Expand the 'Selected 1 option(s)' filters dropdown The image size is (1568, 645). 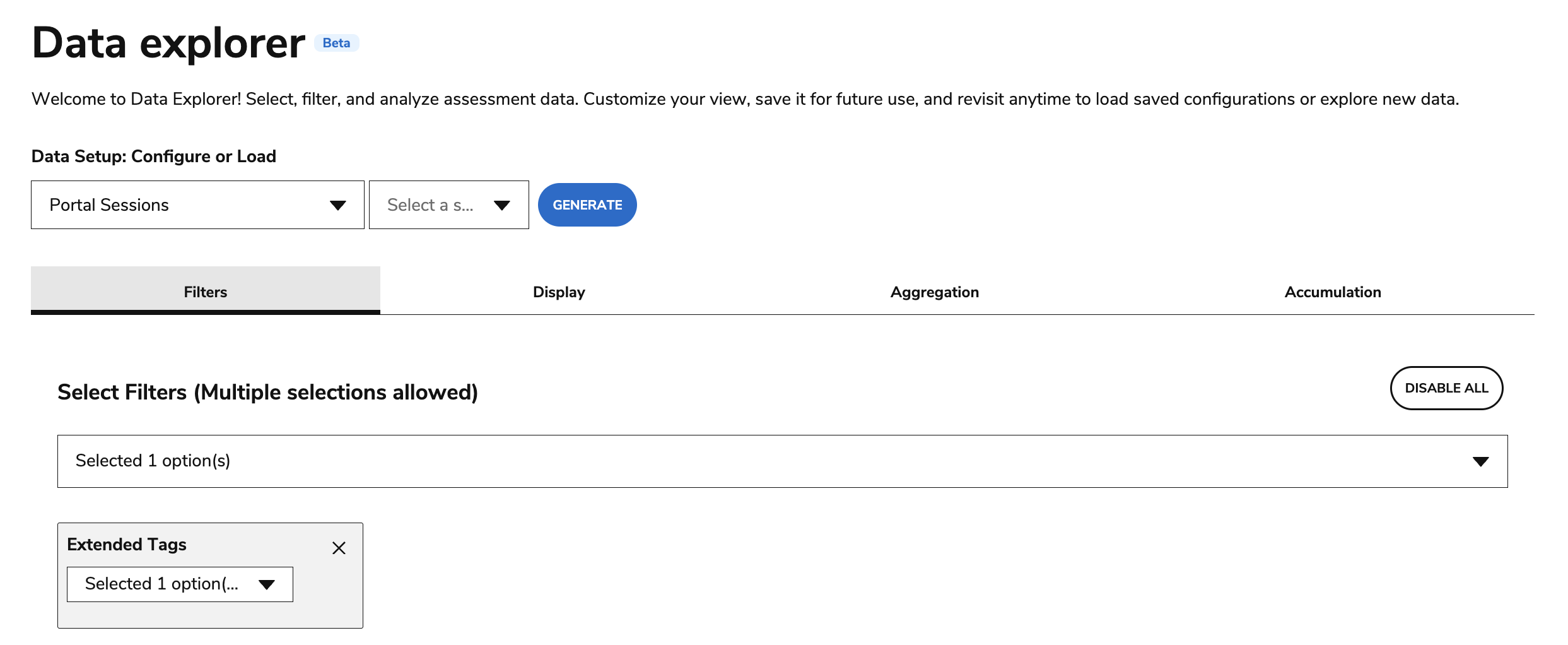point(782,461)
